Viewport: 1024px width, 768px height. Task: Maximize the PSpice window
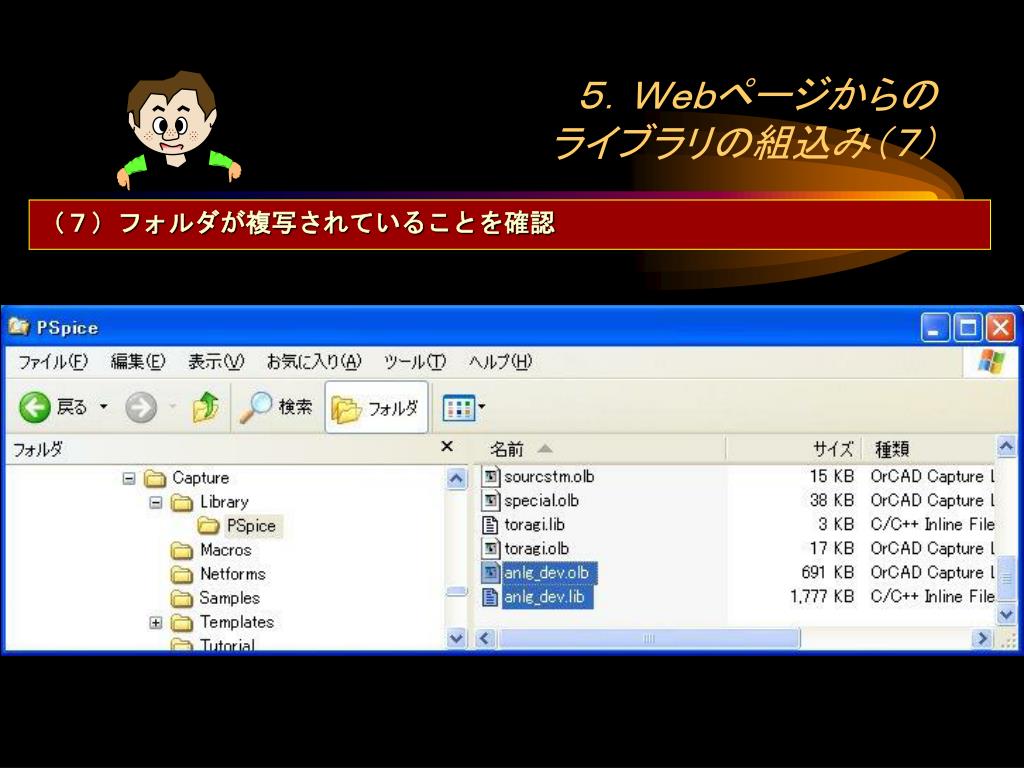click(x=968, y=328)
